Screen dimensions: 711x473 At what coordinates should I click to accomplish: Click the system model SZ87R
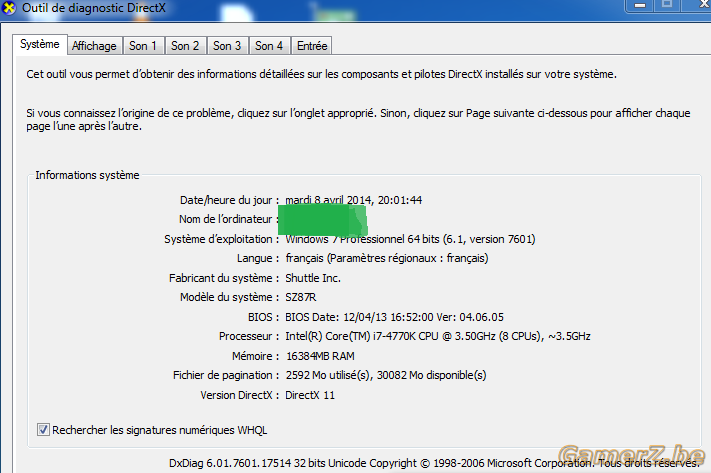[301, 297]
